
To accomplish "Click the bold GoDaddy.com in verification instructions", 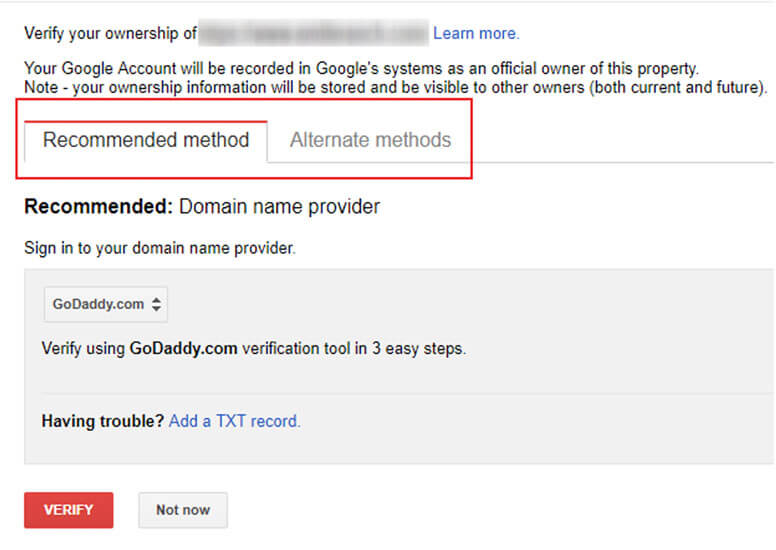I will (x=183, y=349).
